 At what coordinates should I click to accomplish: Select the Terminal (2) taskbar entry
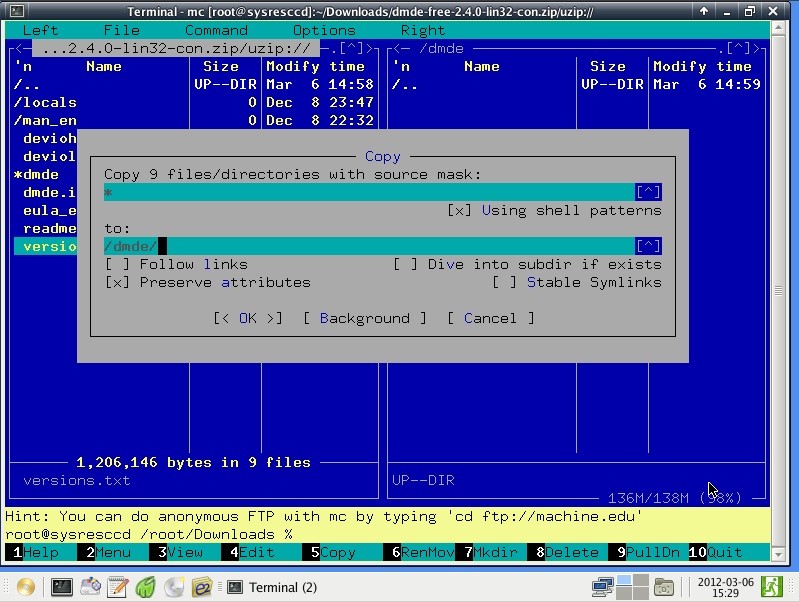click(x=272, y=587)
